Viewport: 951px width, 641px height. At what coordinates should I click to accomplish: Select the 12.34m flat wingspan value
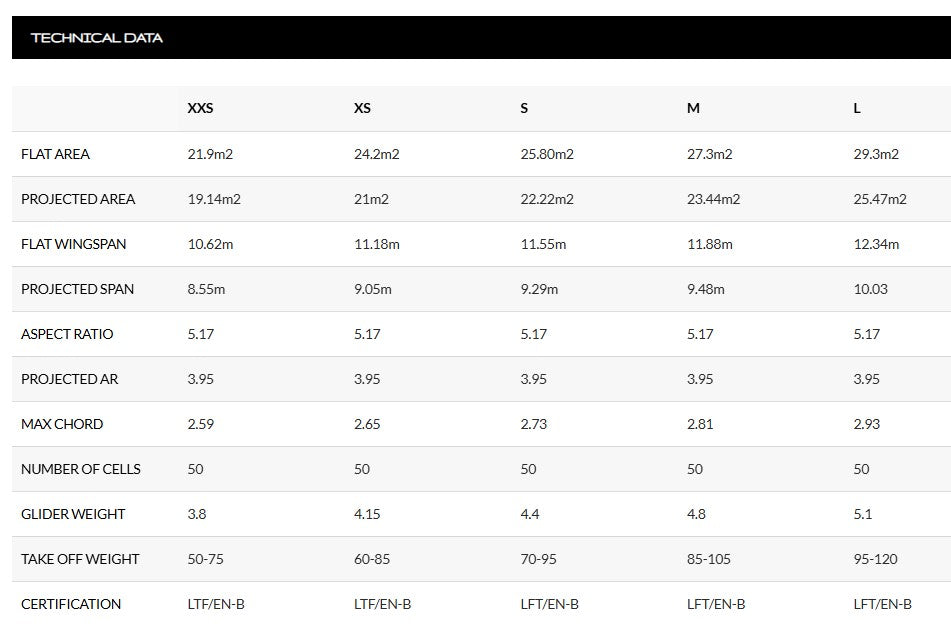[x=876, y=244]
